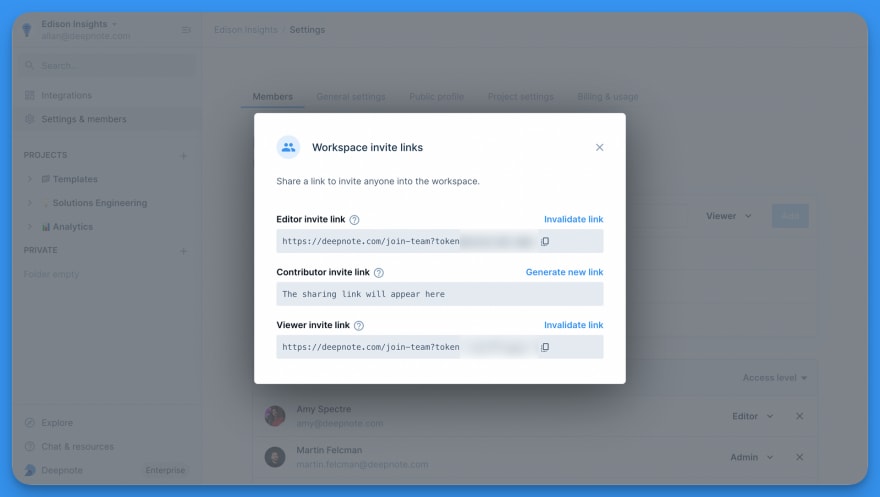
Task: Switch to the General settings tab
Action: [x=351, y=96]
